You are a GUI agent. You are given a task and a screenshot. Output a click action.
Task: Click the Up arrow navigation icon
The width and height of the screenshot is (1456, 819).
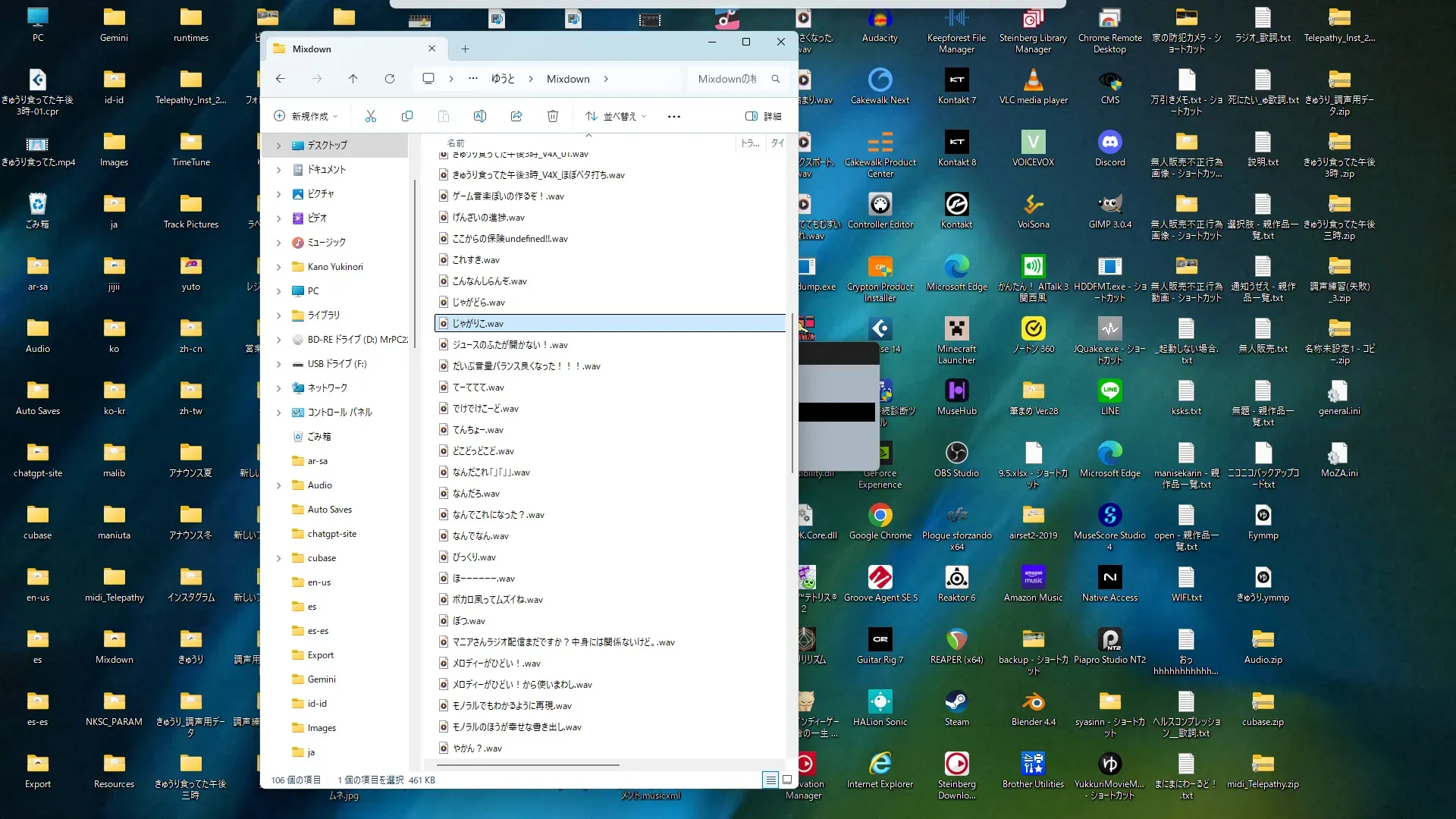(x=353, y=79)
